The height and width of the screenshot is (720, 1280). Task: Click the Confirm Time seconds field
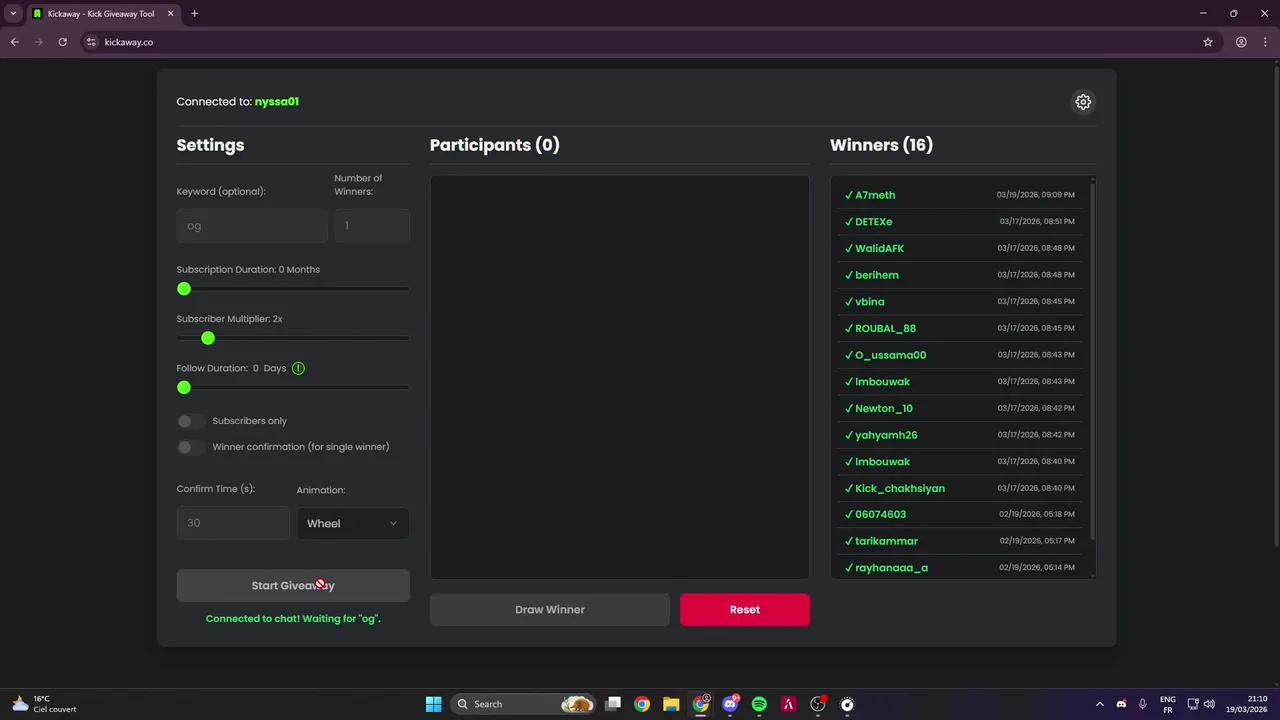233,523
